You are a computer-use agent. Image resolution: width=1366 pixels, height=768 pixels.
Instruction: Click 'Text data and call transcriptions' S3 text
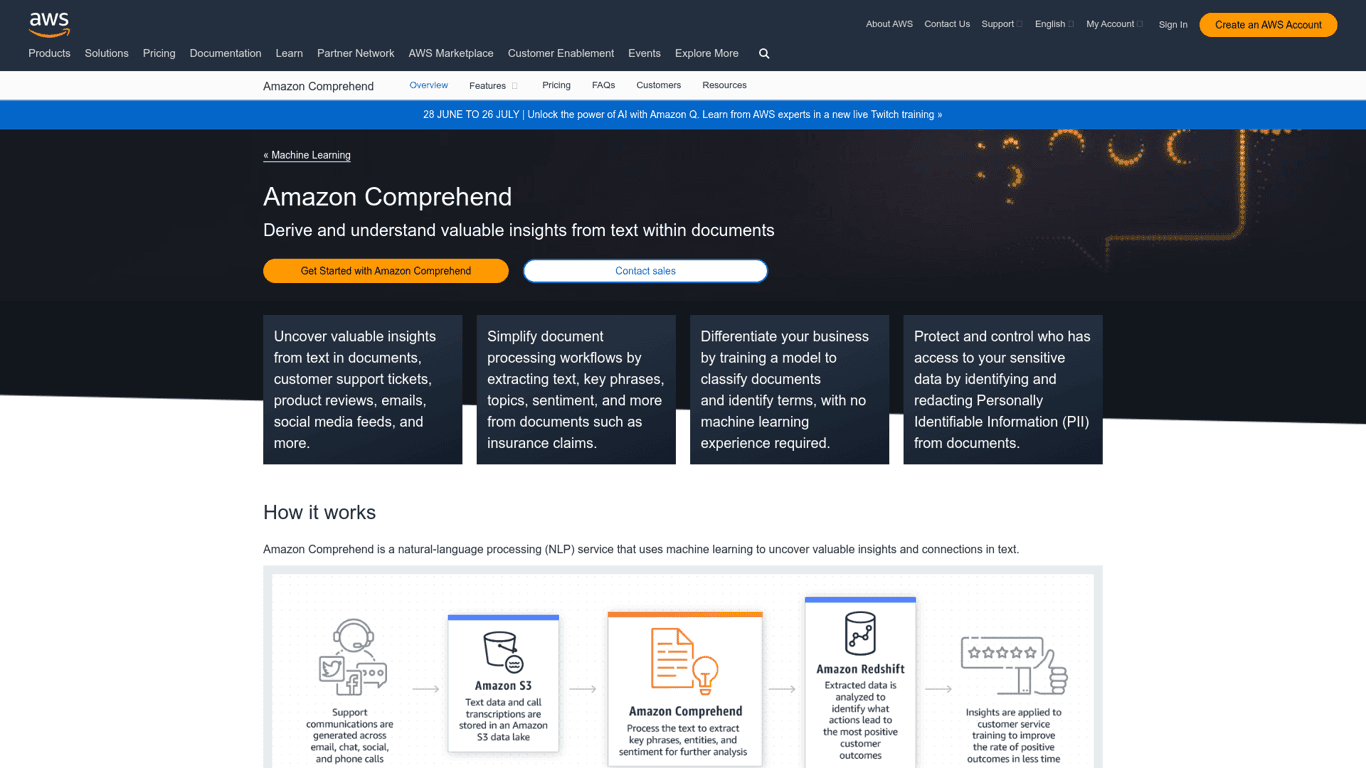503,720
